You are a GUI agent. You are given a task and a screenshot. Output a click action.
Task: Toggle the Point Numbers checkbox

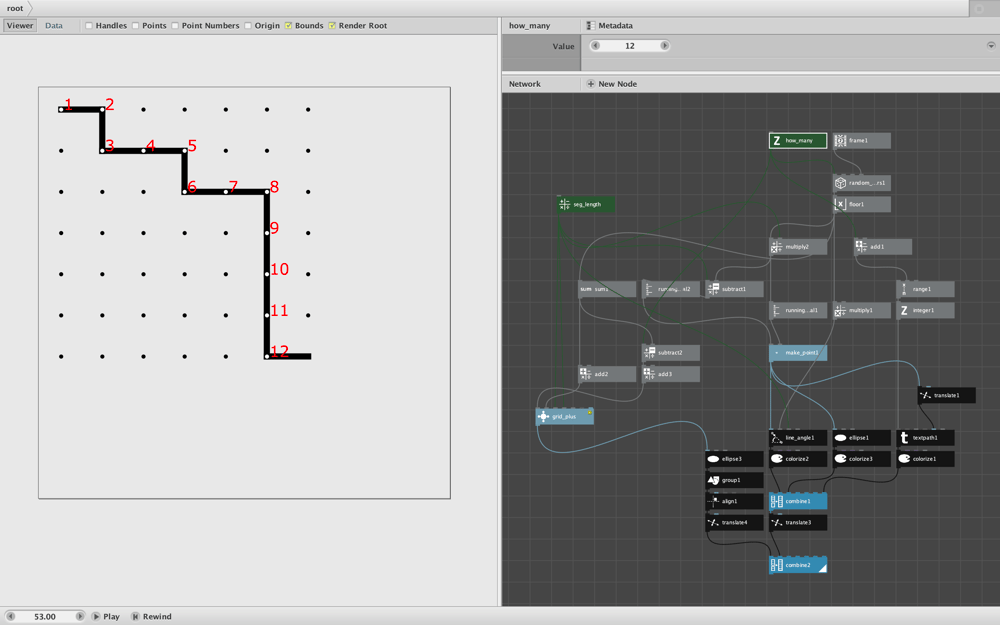tap(175, 26)
